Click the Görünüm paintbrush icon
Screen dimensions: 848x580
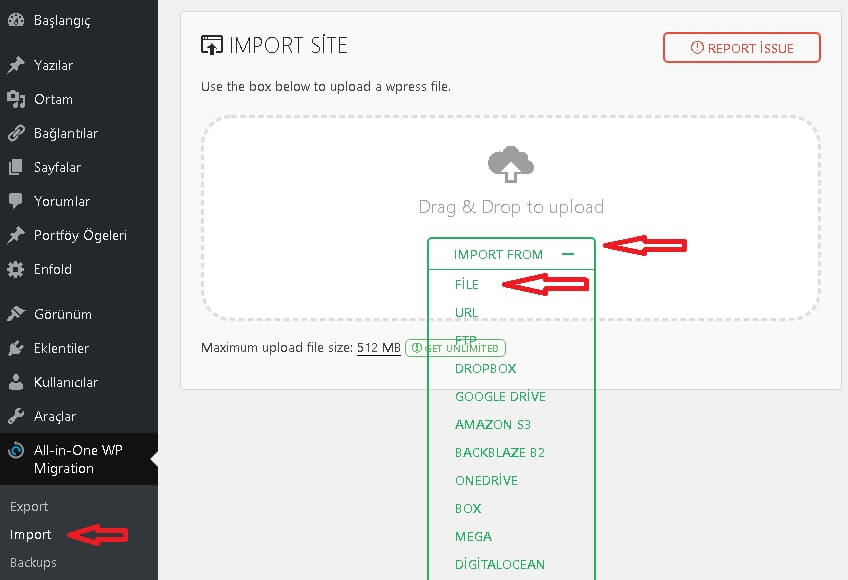point(16,314)
